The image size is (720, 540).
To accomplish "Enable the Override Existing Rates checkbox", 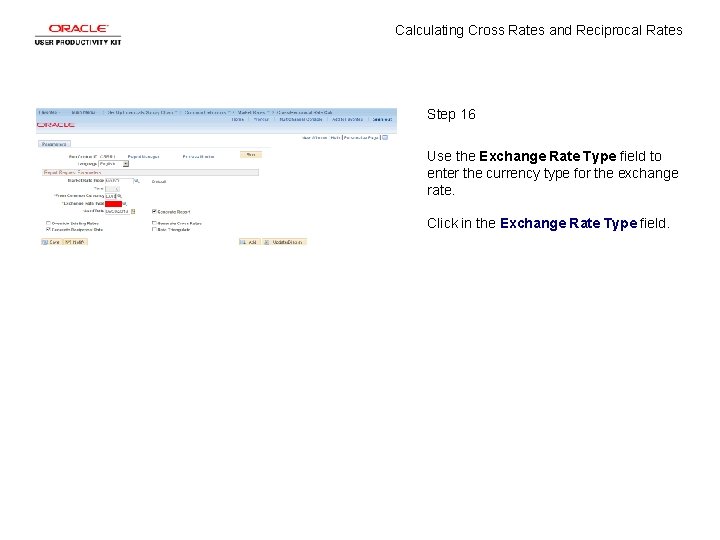I will coord(48,223).
